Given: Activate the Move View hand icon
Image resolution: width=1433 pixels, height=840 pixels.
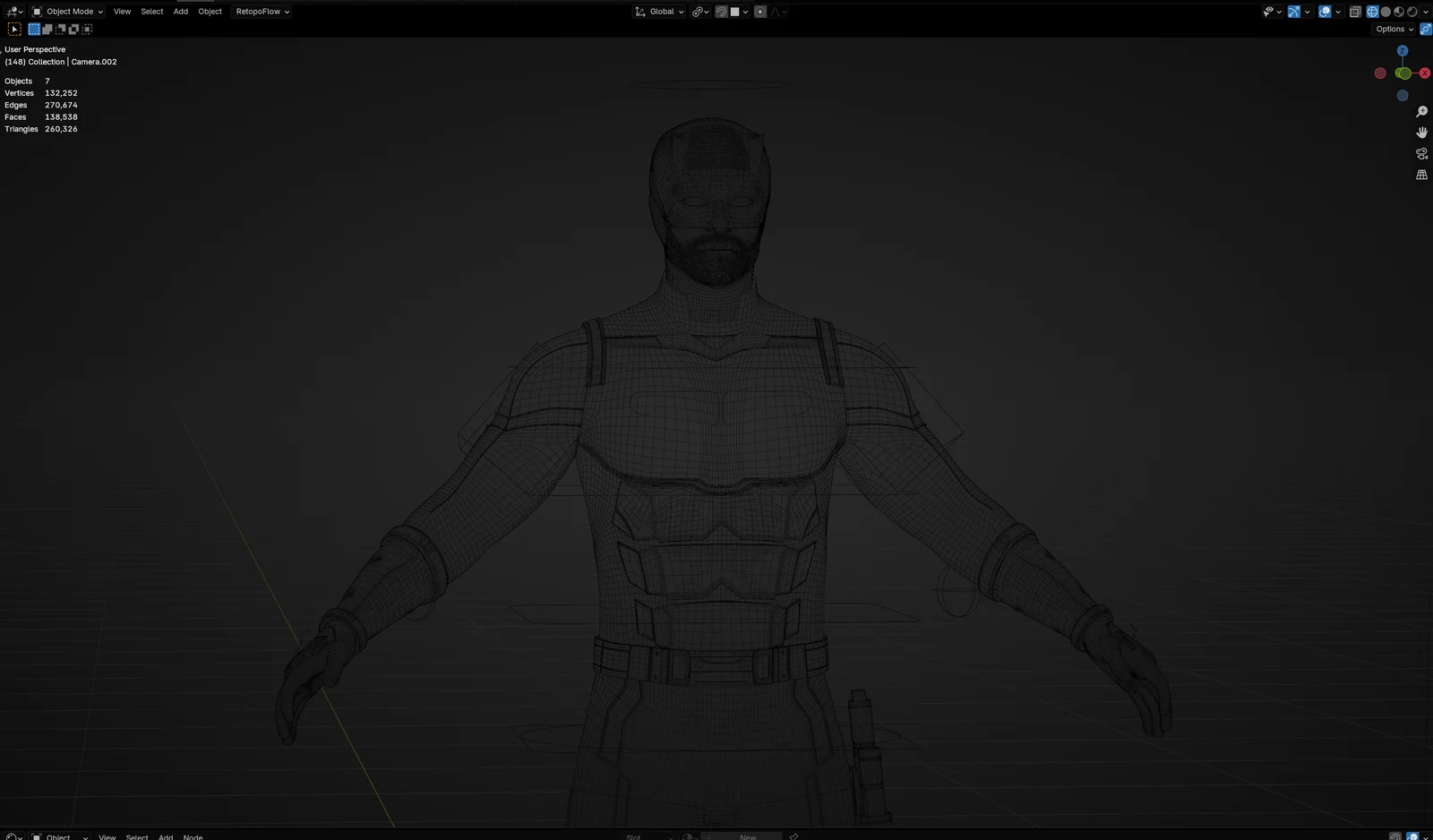Looking at the screenshot, I should pos(1421,132).
